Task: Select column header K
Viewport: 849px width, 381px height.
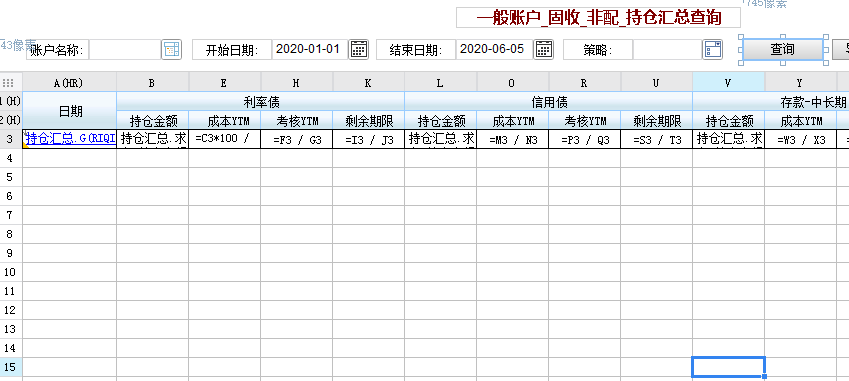Action: 368,83
